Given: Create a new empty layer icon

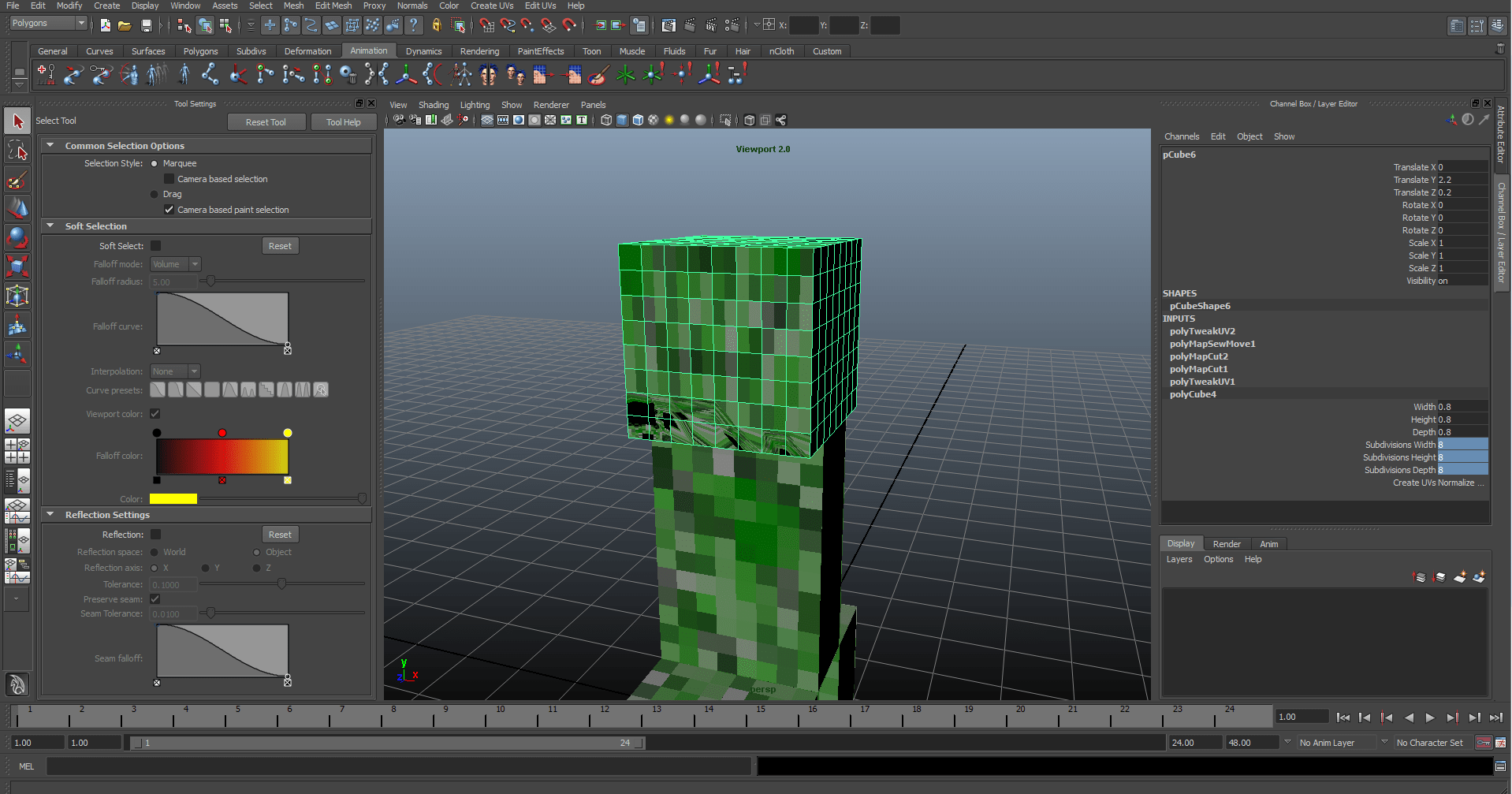Looking at the screenshot, I should pyautogui.click(x=1460, y=577).
